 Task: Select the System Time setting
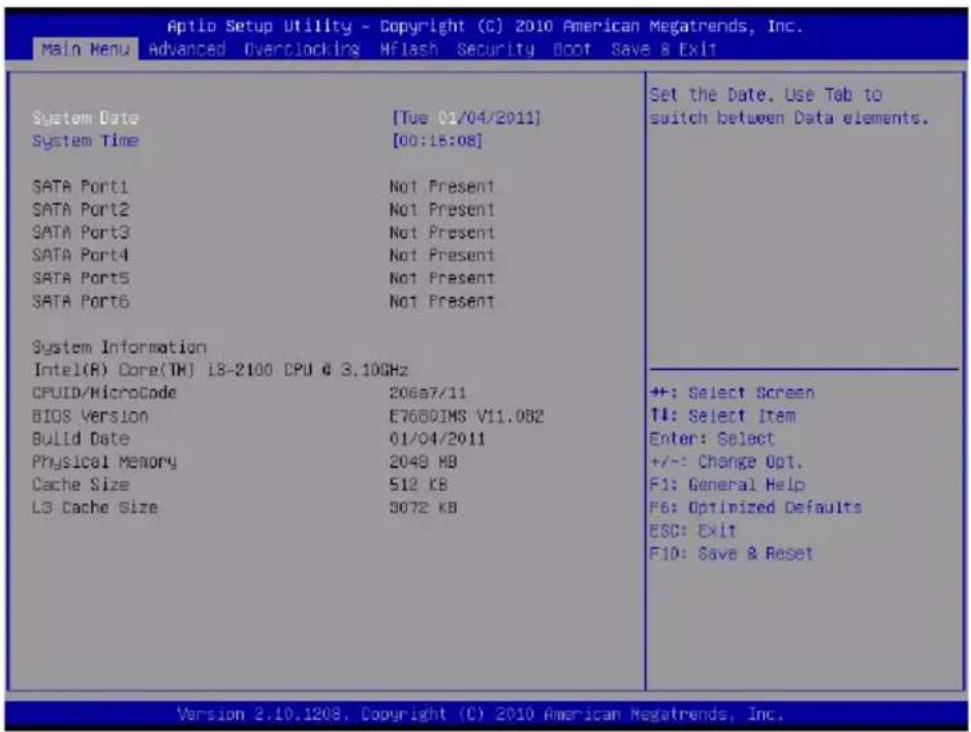click(x=85, y=141)
